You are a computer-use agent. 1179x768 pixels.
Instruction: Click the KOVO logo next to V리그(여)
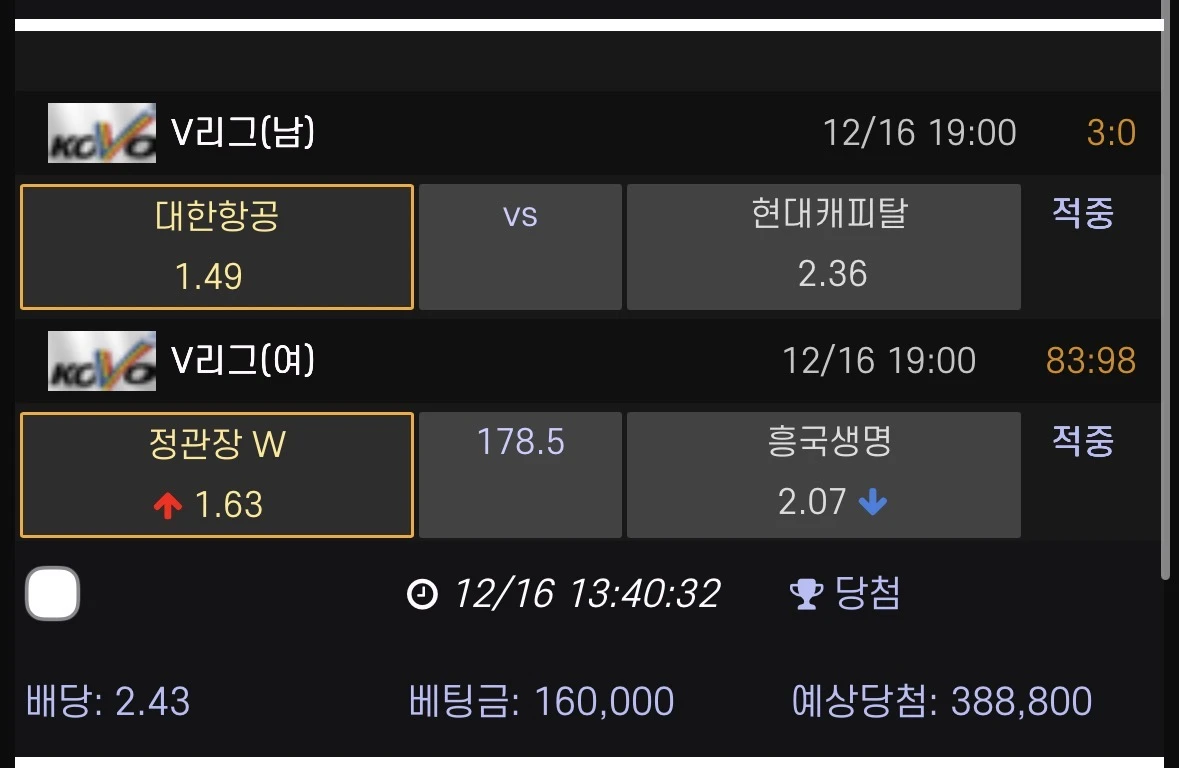coord(101,360)
